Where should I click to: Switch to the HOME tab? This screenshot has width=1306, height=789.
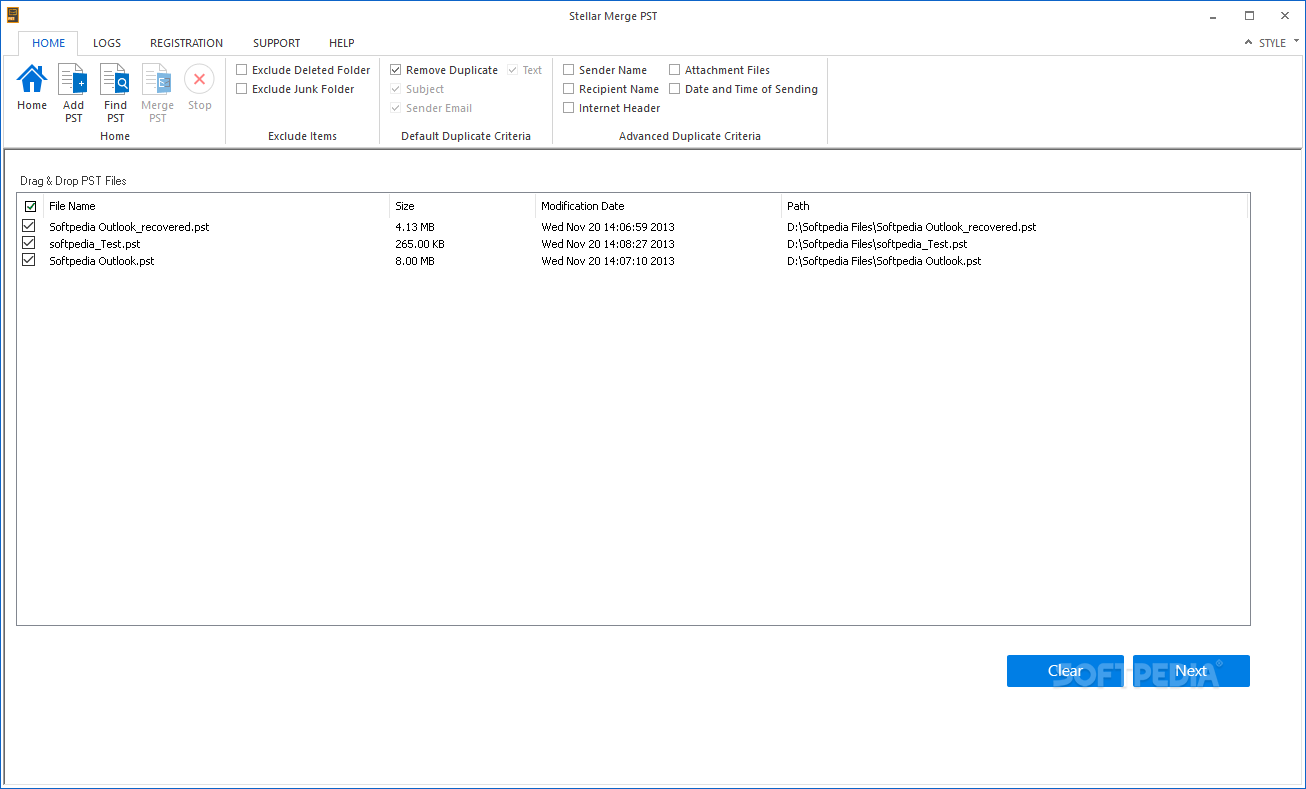pyautogui.click(x=48, y=43)
